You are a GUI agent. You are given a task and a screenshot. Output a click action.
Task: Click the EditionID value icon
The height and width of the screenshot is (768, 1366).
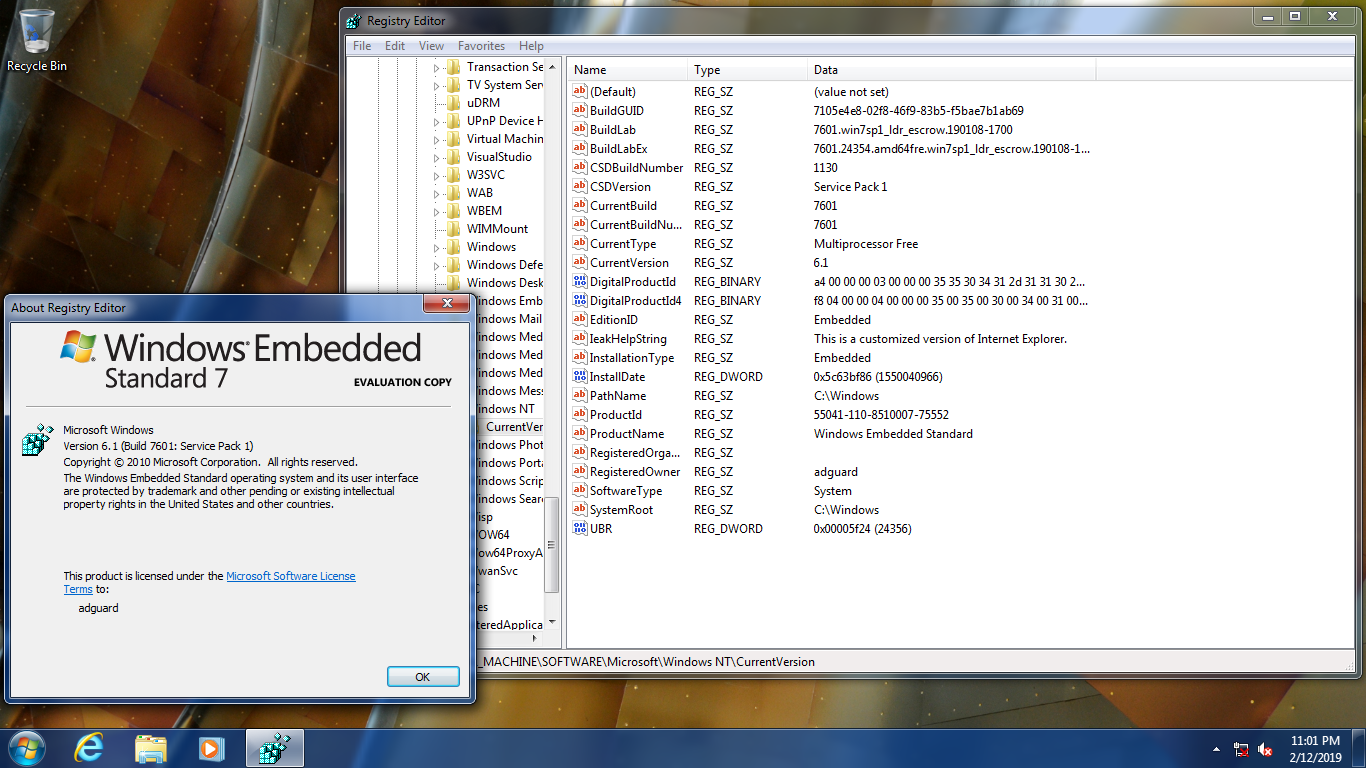point(579,319)
